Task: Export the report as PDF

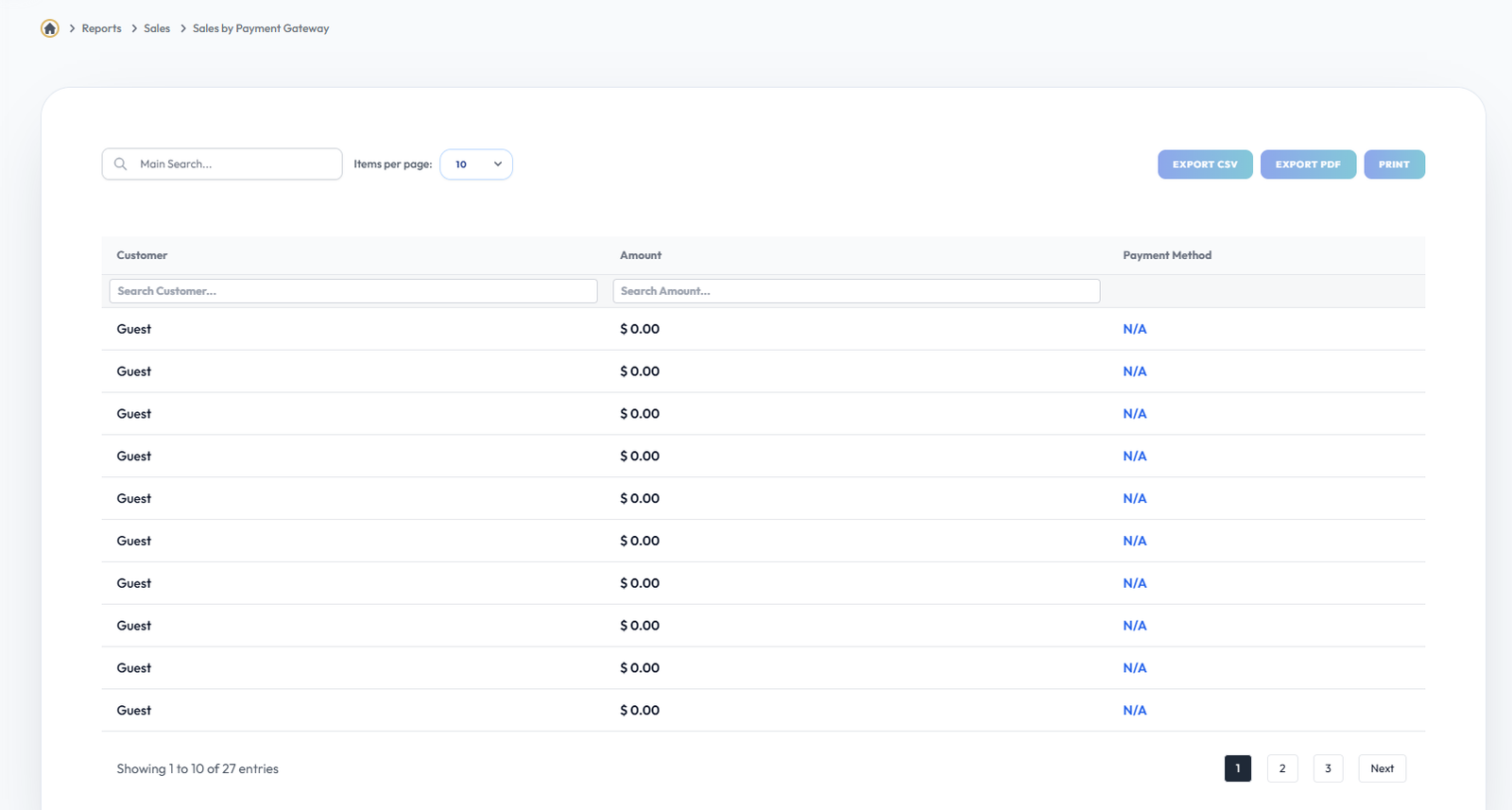Action: click(1308, 164)
